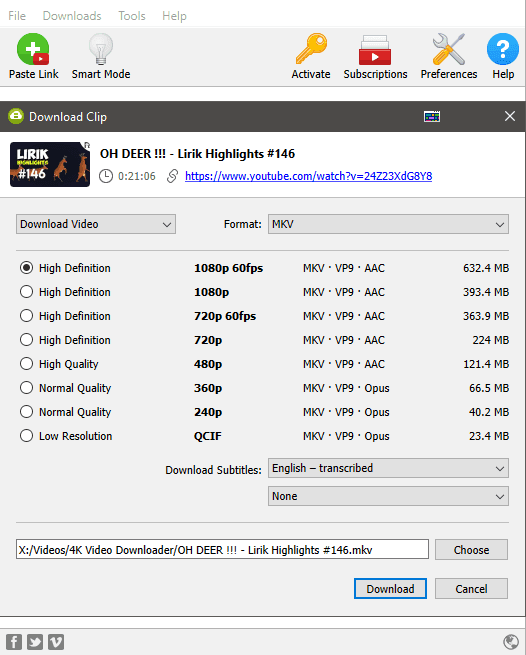The width and height of the screenshot is (526, 655).
Task: Click the 224 MB size text
Action: 491,340
